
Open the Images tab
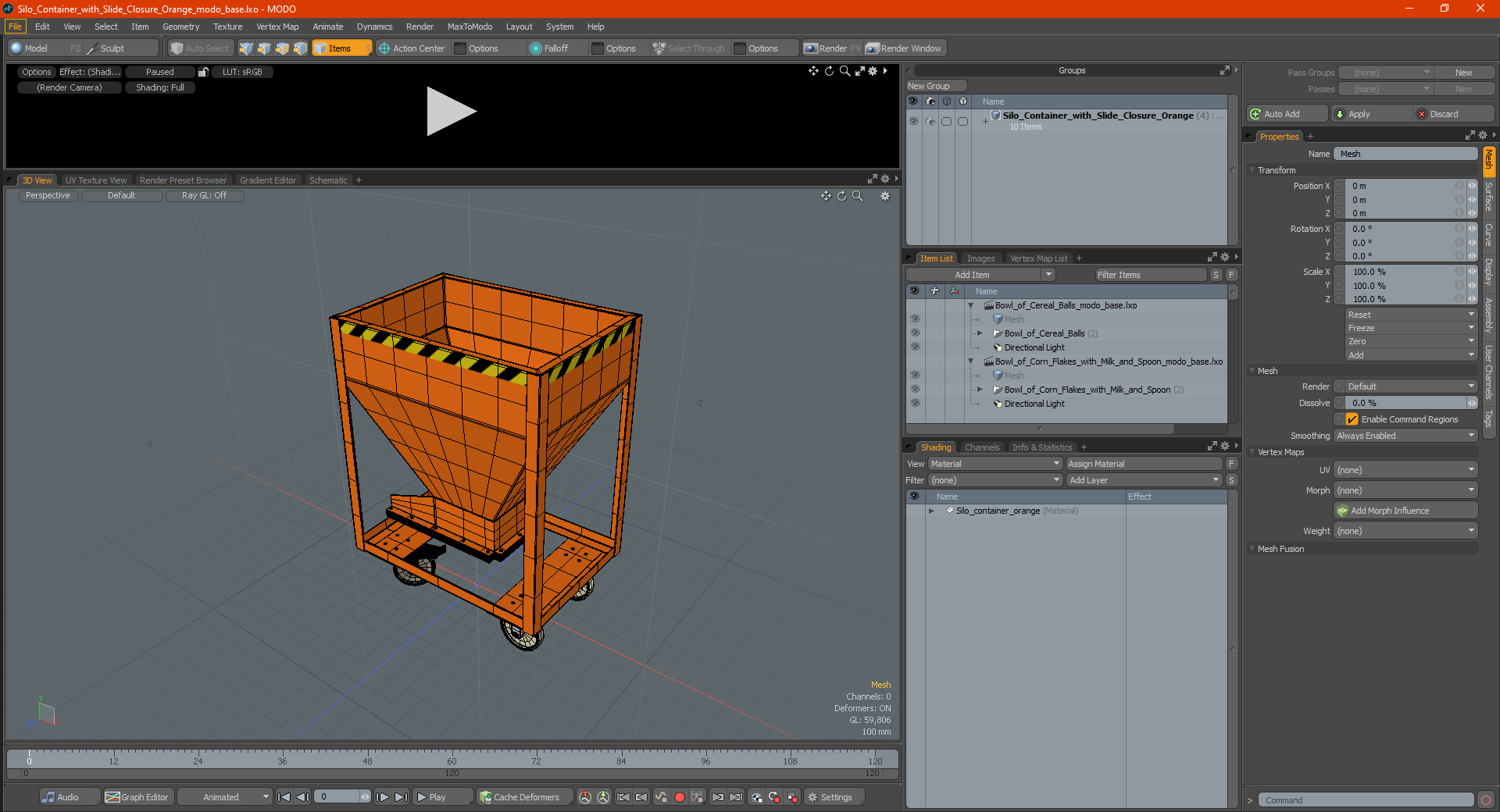[x=980, y=258]
